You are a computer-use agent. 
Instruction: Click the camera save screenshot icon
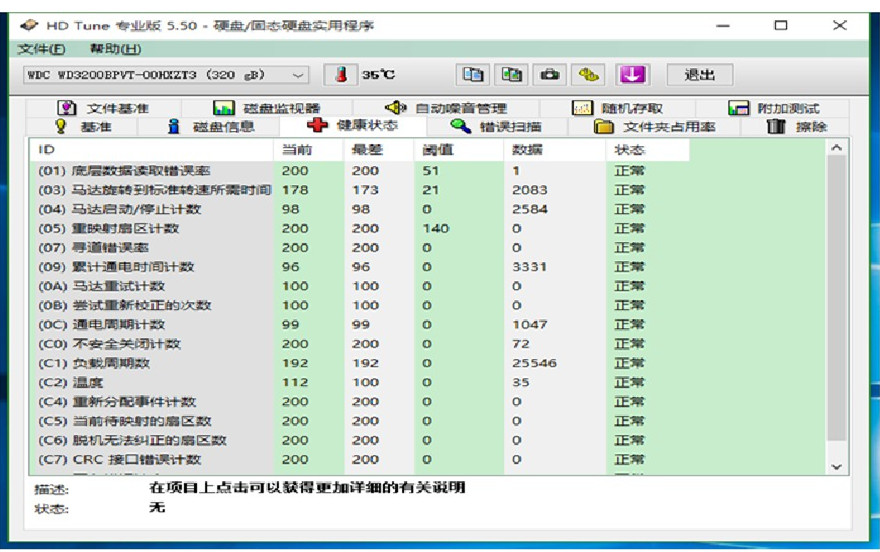point(550,75)
